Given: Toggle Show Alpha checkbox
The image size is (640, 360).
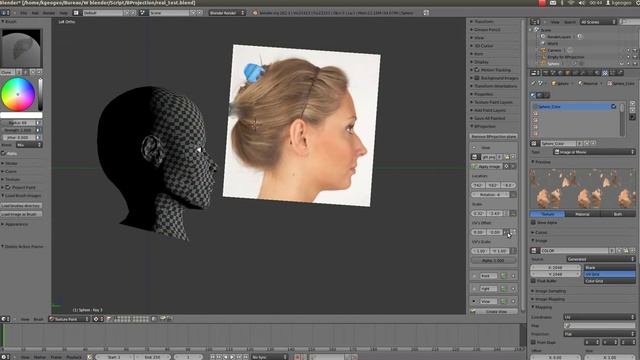Looking at the screenshot, I should pos(533,222).
